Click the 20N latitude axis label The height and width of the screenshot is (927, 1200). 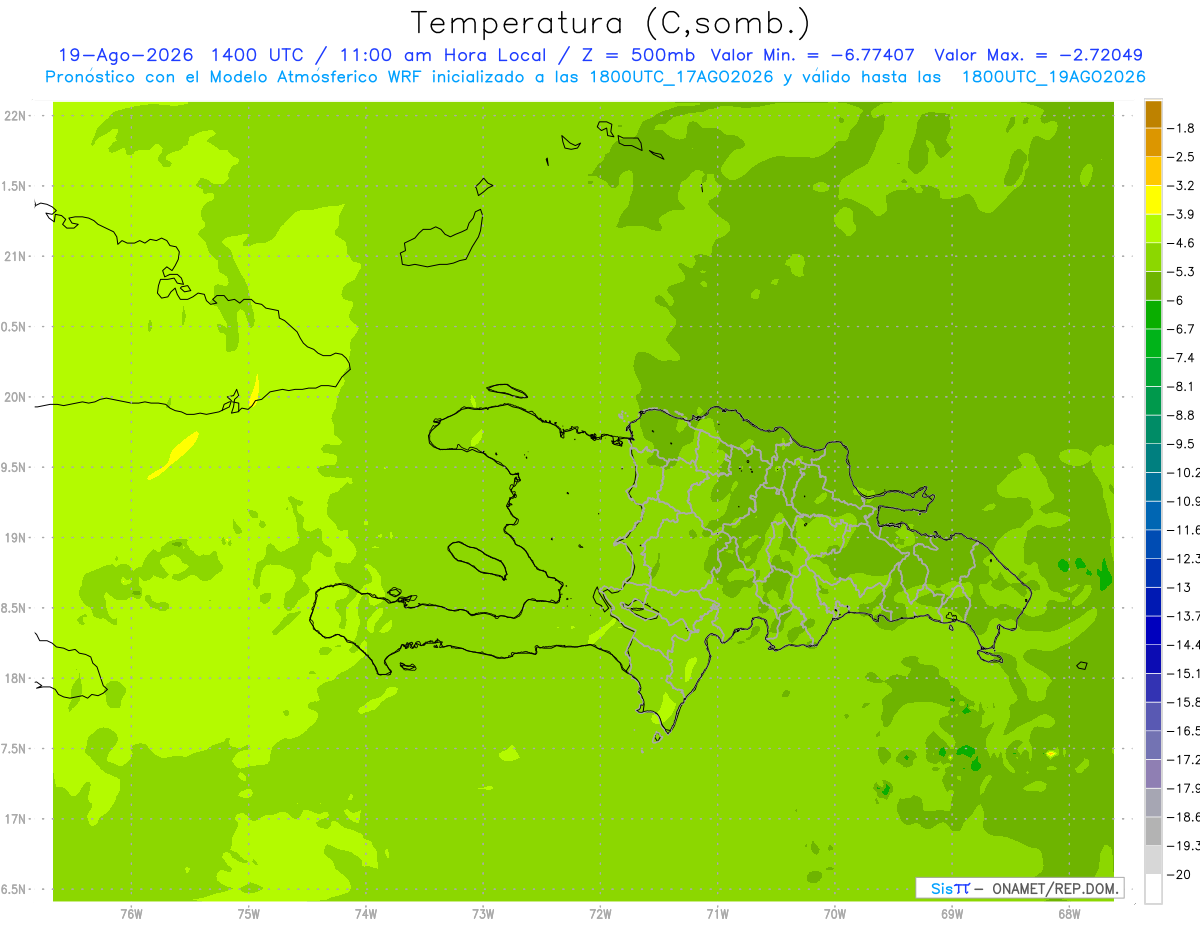tap(14, 397)
